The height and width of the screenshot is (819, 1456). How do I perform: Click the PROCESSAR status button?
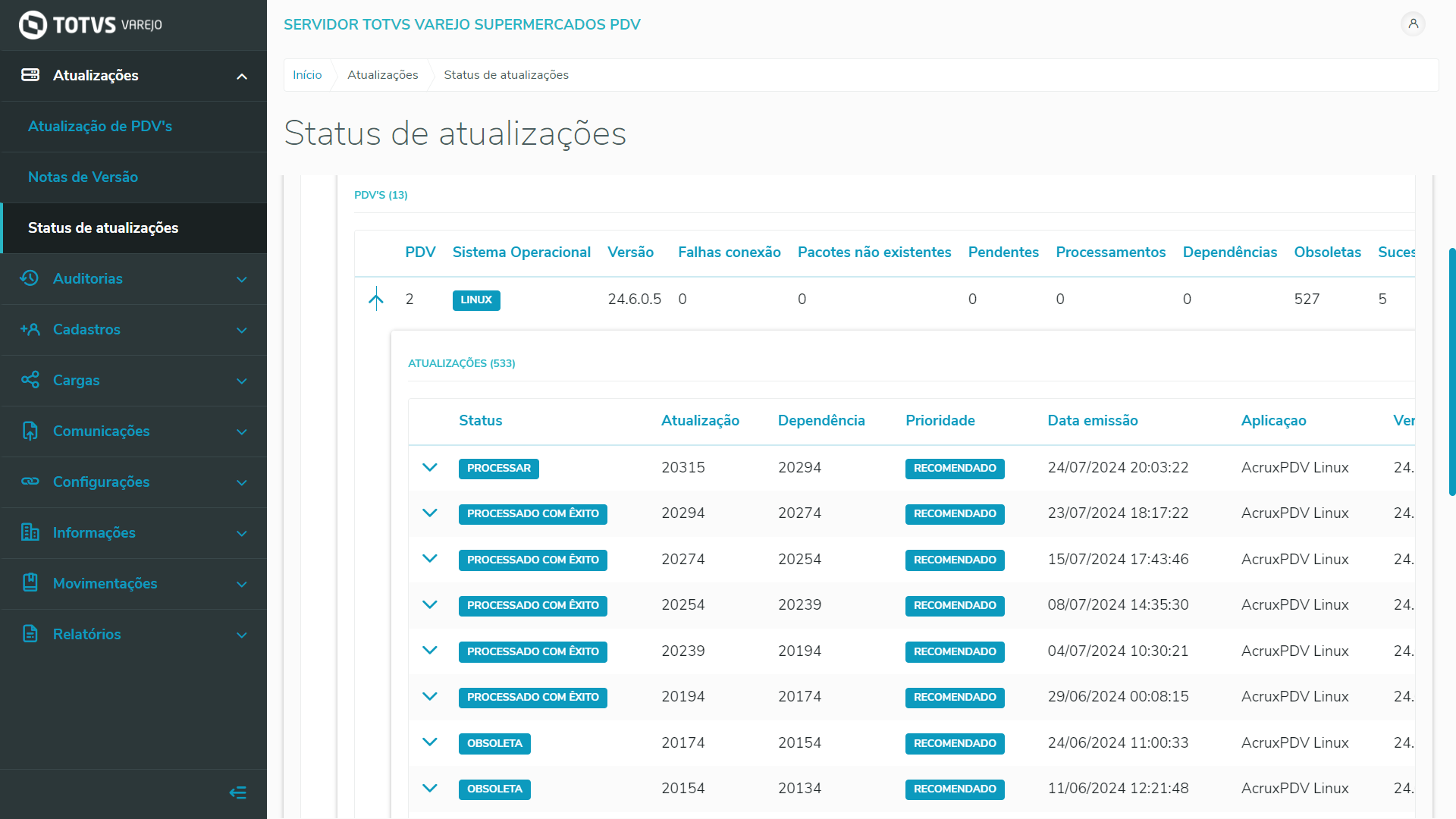(498, 469)
